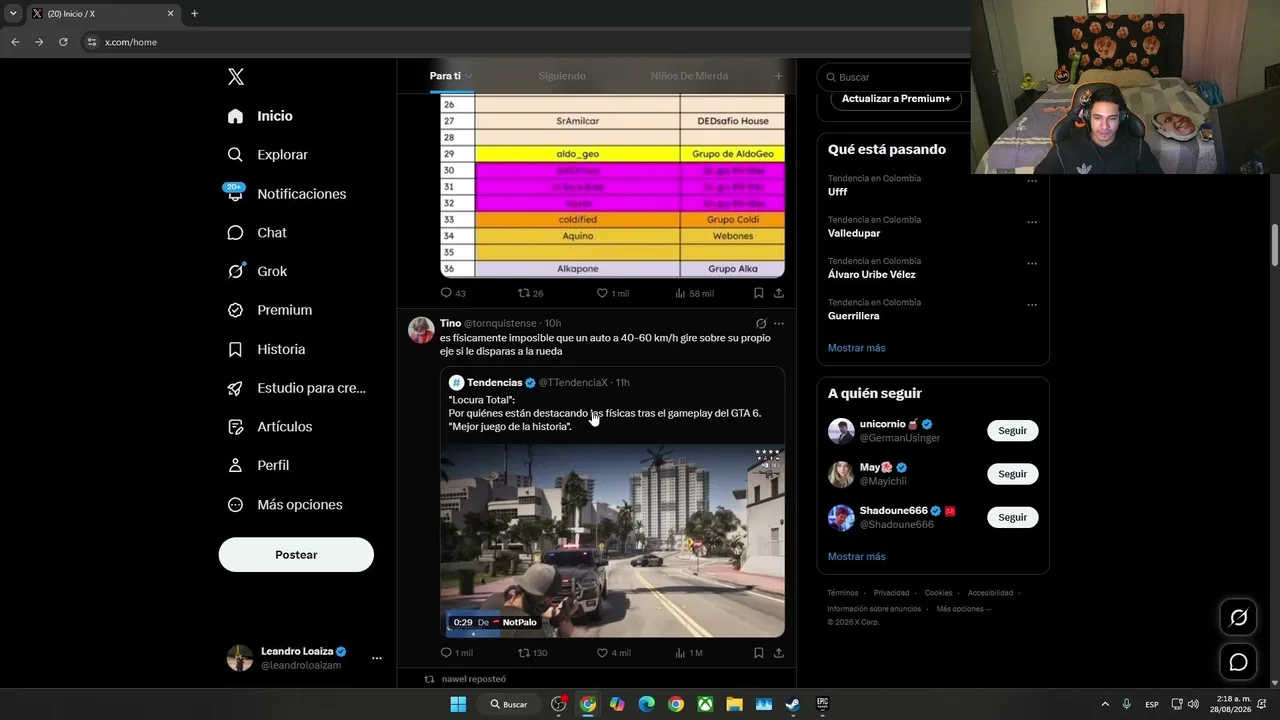Switch to the Siguiendo tab
This screenshot has width=1280, height=720.
pos(562,76)
